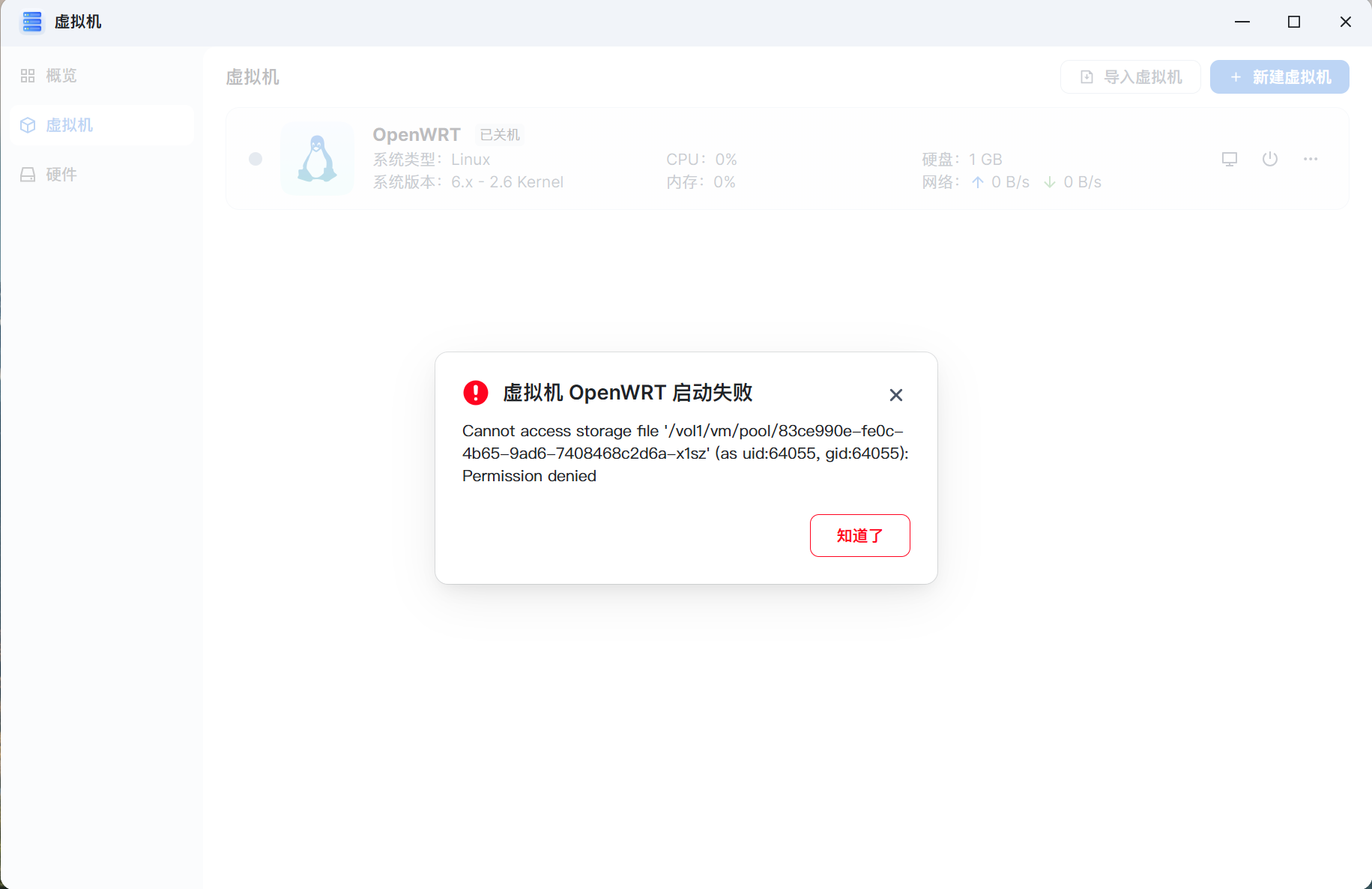Viewport: 1372px width, 889px height.
Task: Click the red error alert icon
Action: (476, 392)
